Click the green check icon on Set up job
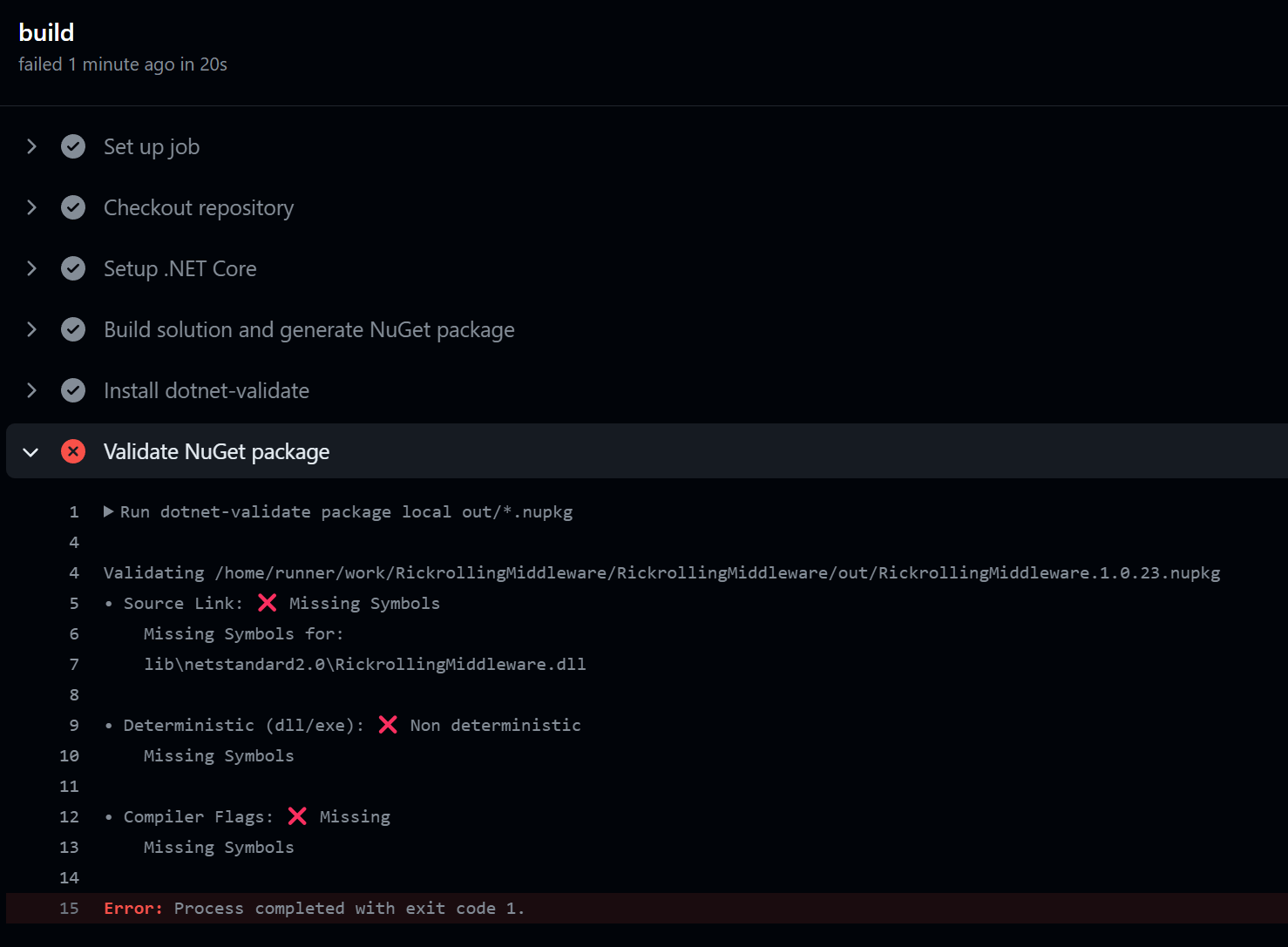Viewport: 1288px width, 947px height. (x=73, y=146)
